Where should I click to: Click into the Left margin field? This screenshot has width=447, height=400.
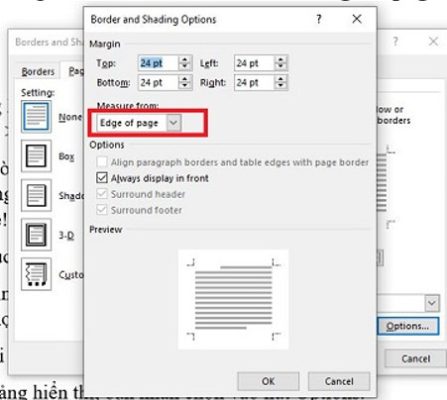[x=254, y=63]
